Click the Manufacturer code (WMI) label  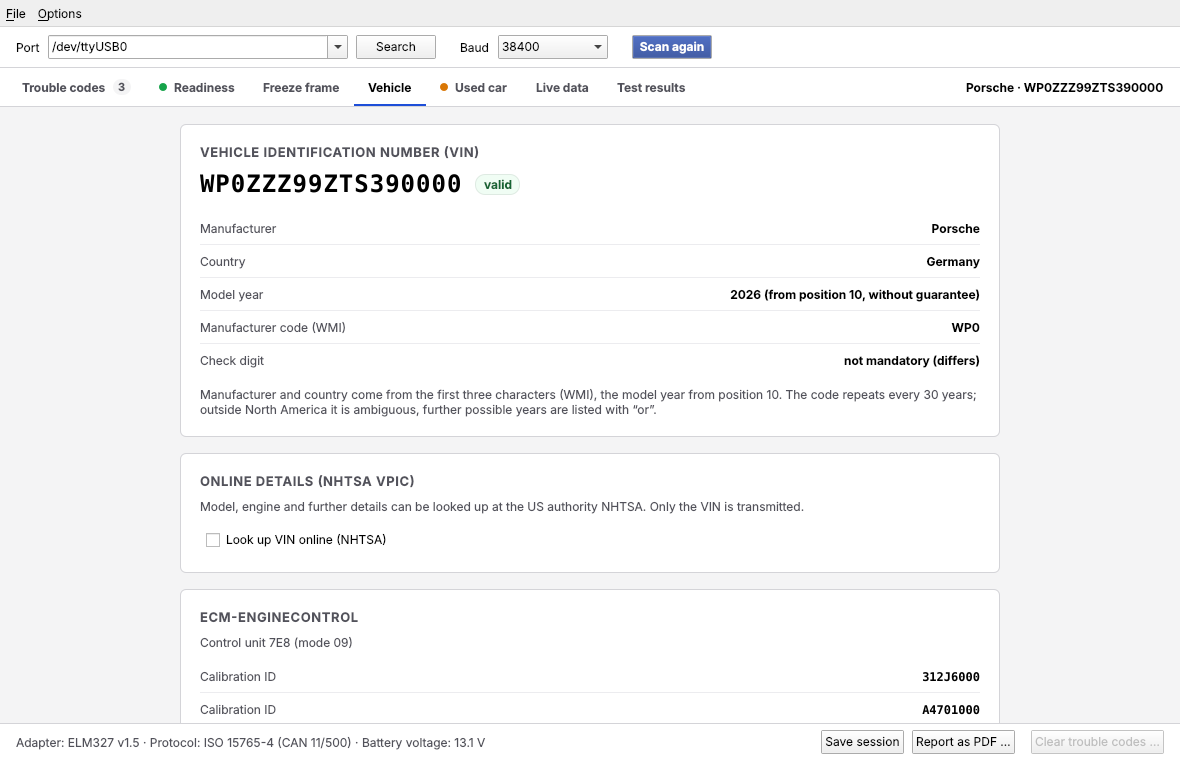[273, 328]
